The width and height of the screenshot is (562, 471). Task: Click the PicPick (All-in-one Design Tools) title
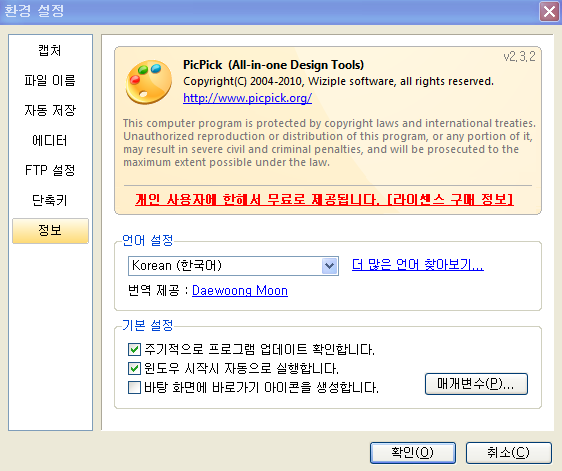point(273,65)
